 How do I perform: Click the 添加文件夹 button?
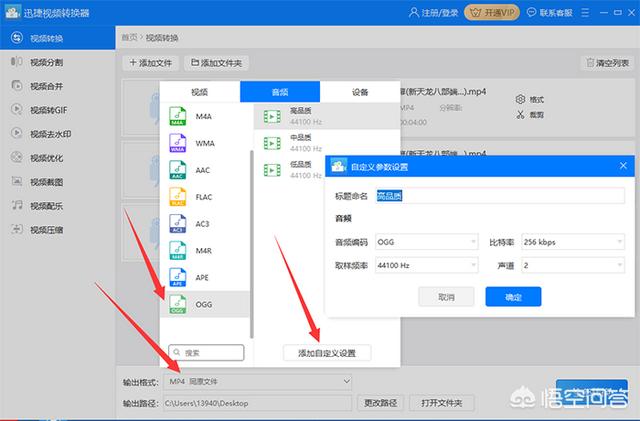coord(217,63)
